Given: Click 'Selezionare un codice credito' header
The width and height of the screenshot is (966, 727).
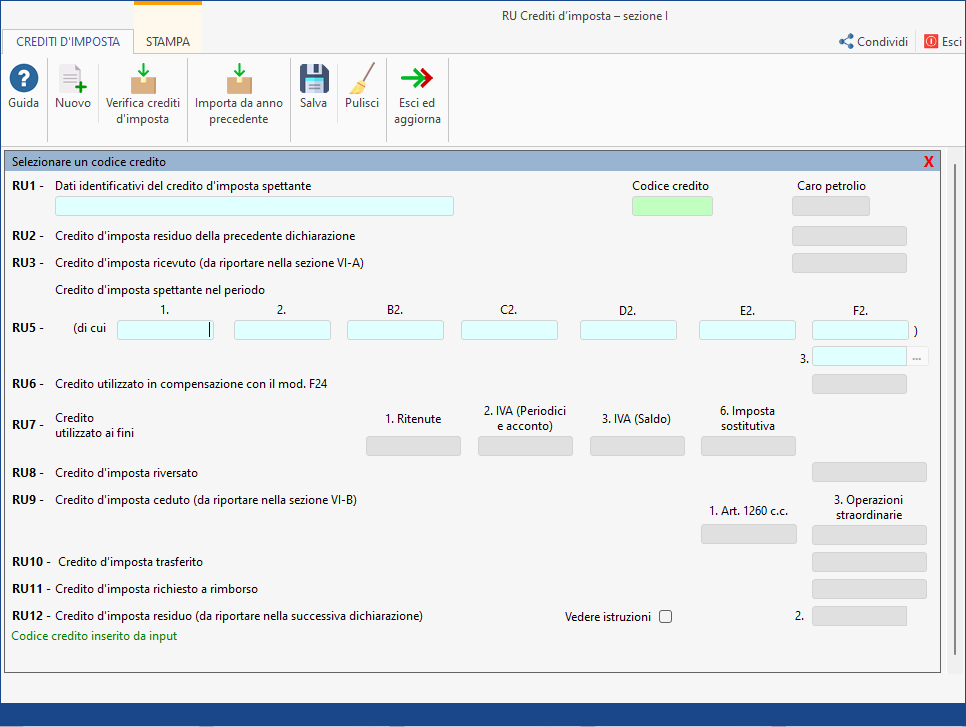Looking at the screenshot, I should click(89, 162).
